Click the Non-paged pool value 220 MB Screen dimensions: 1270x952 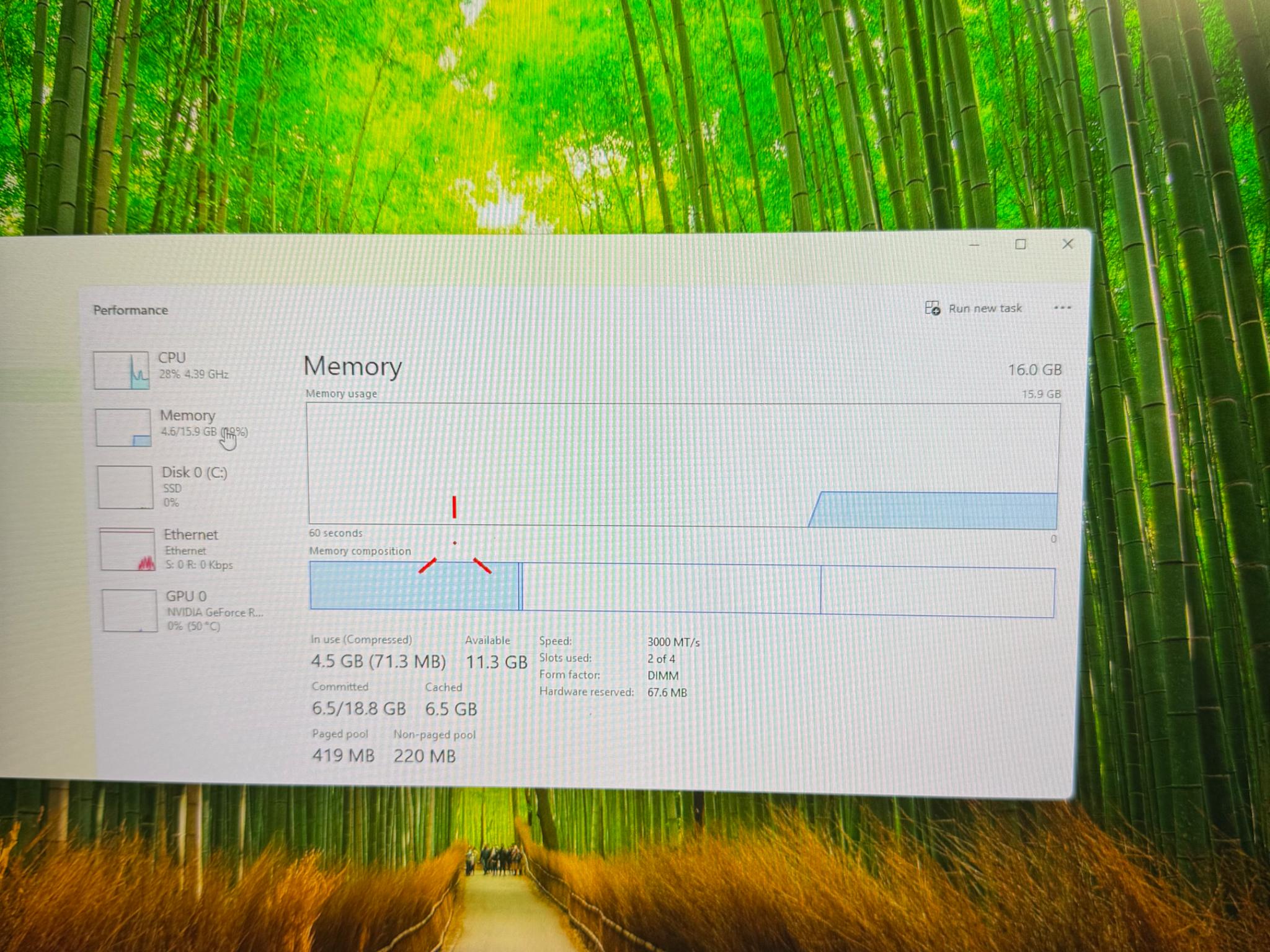tap(424, 756)
